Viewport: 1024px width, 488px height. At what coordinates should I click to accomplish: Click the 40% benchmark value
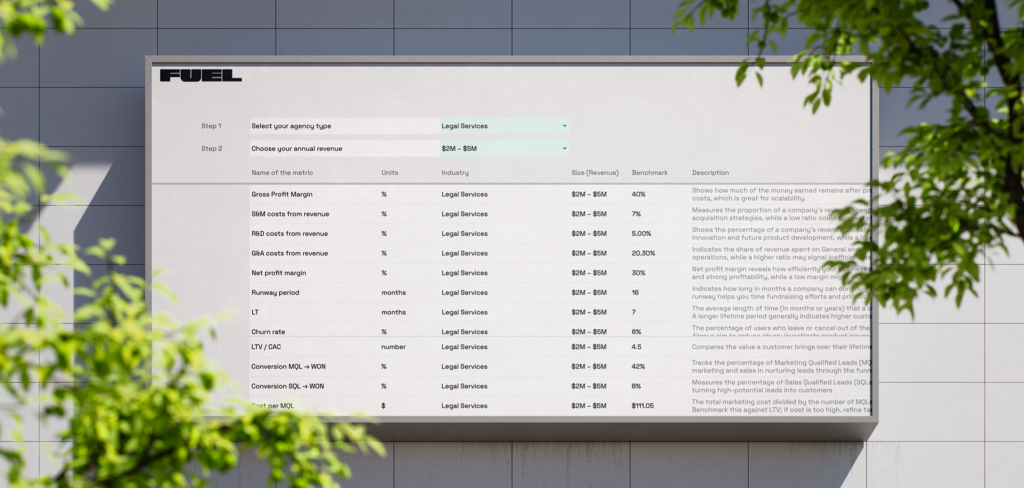coord(639,195)
